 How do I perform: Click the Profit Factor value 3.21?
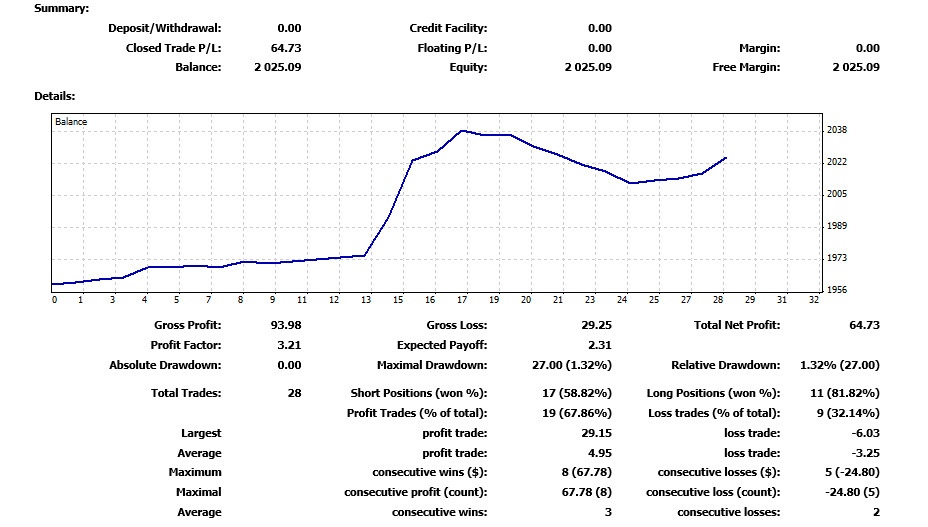pos(289,345)
